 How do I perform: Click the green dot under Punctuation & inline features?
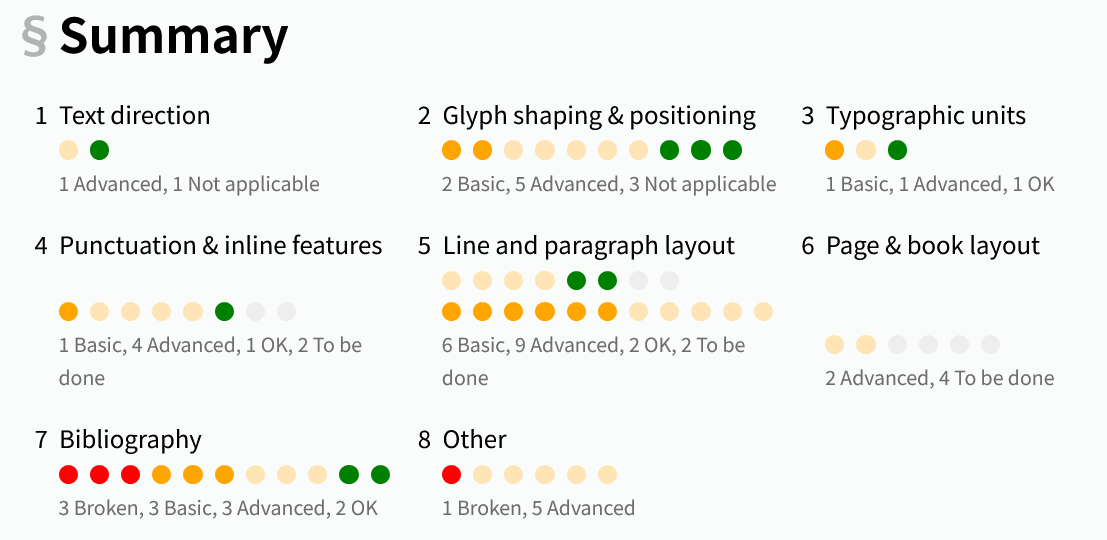click(x=224, y=312)
